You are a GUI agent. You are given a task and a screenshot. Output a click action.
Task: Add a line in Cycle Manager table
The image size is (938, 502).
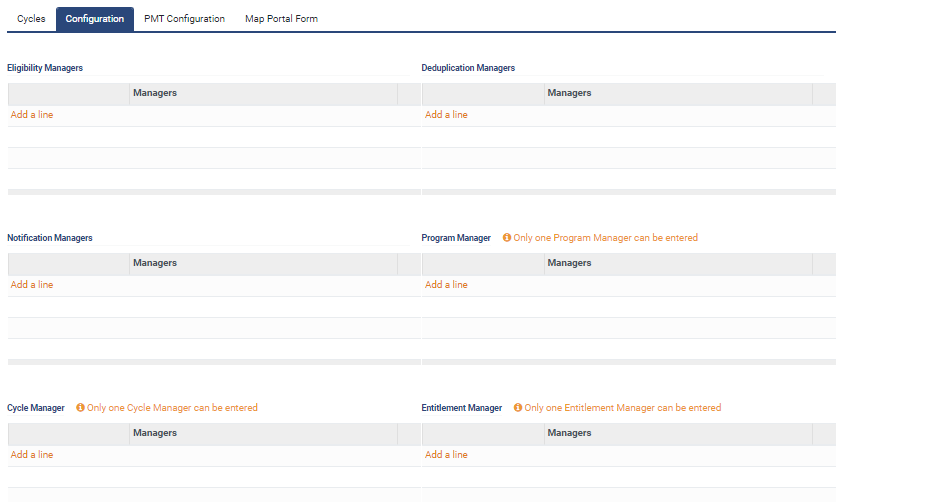coord(32,455)
